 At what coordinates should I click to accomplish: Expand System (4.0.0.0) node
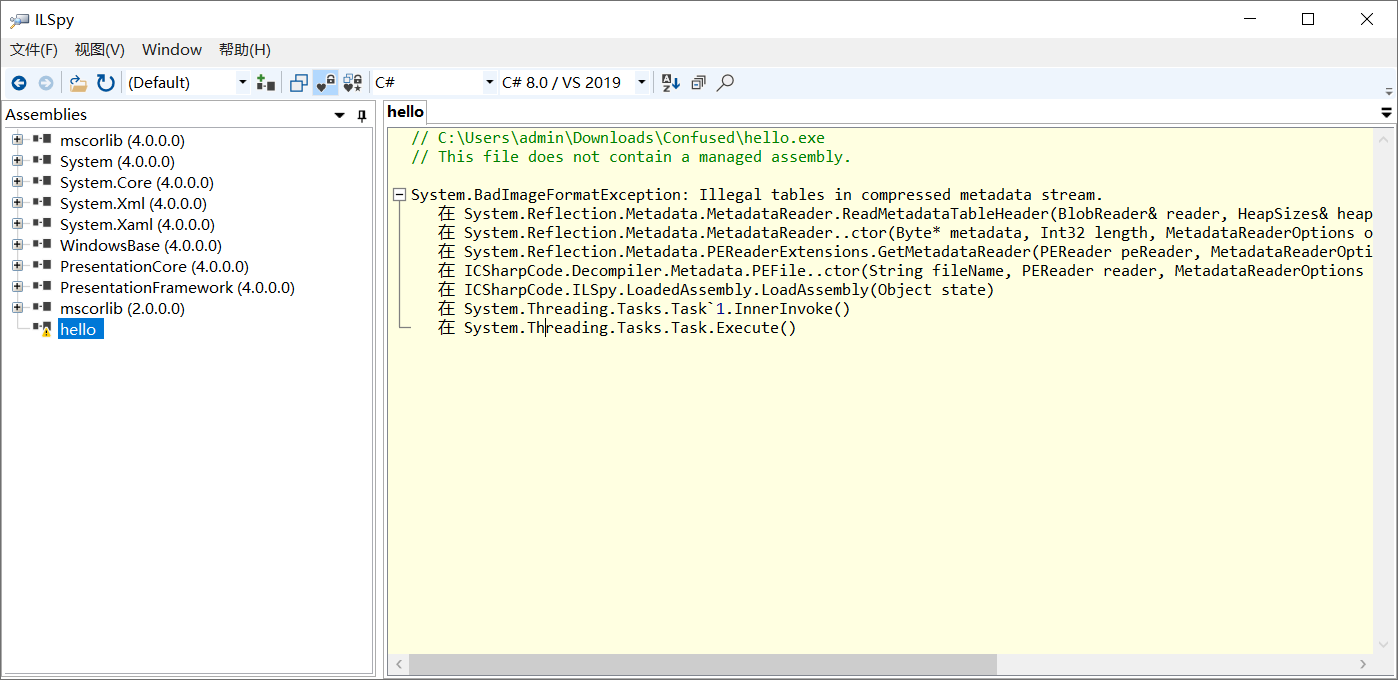click(17, 161)
